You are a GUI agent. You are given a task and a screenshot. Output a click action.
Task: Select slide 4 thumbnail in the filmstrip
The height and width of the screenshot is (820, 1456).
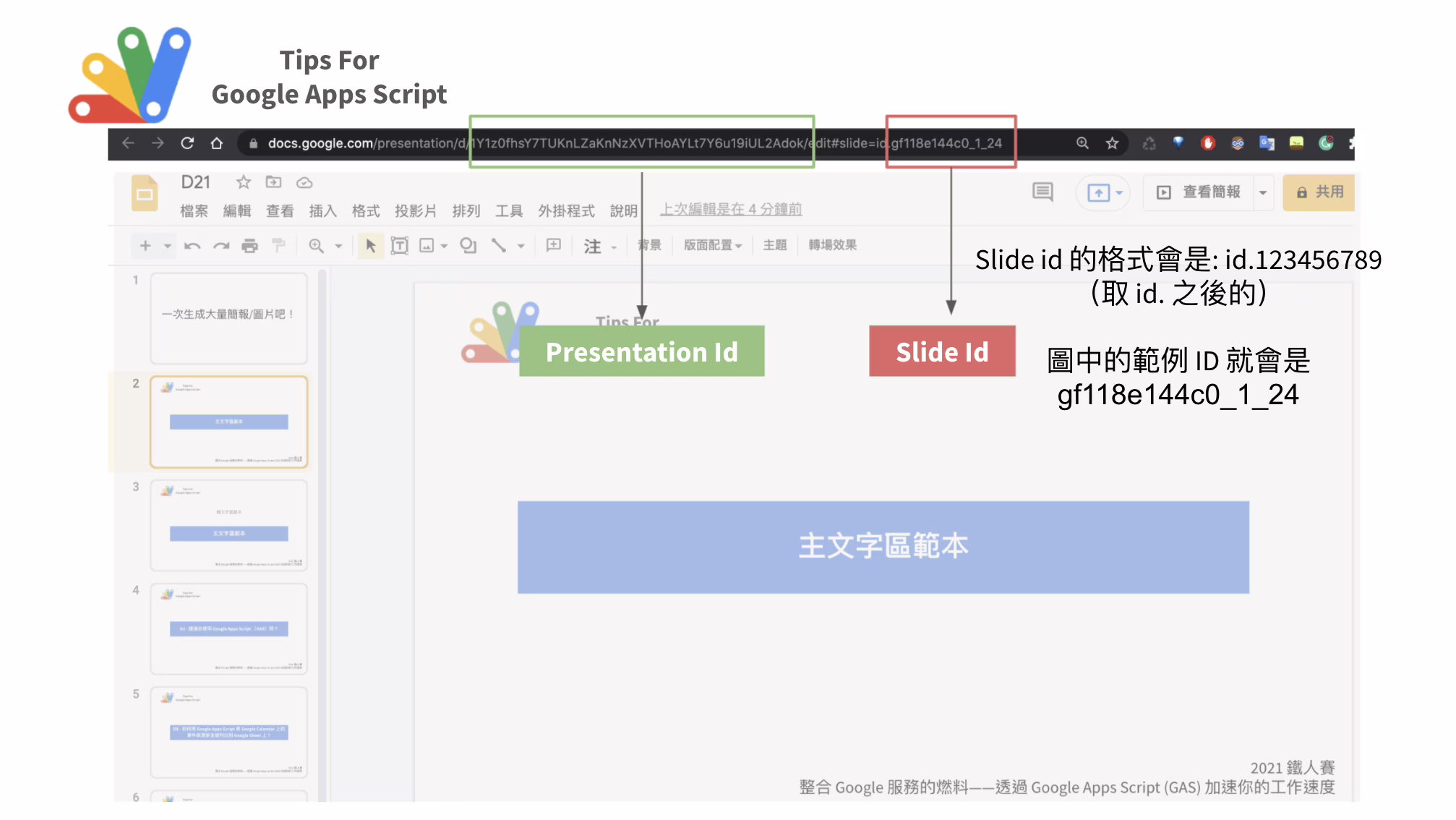tap(228, 629)
